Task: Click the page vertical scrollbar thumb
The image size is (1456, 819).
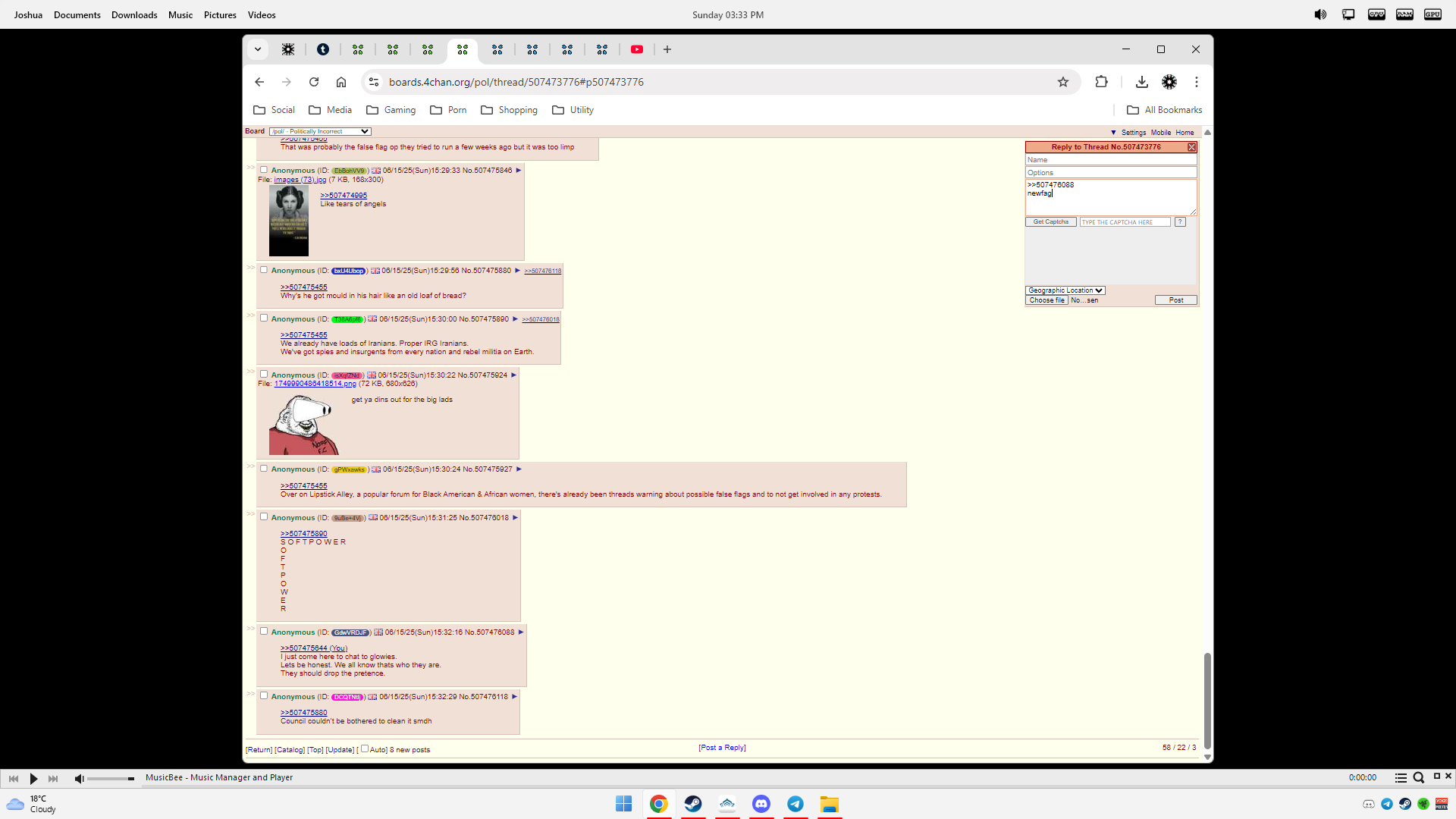Action: point(1207,700)
